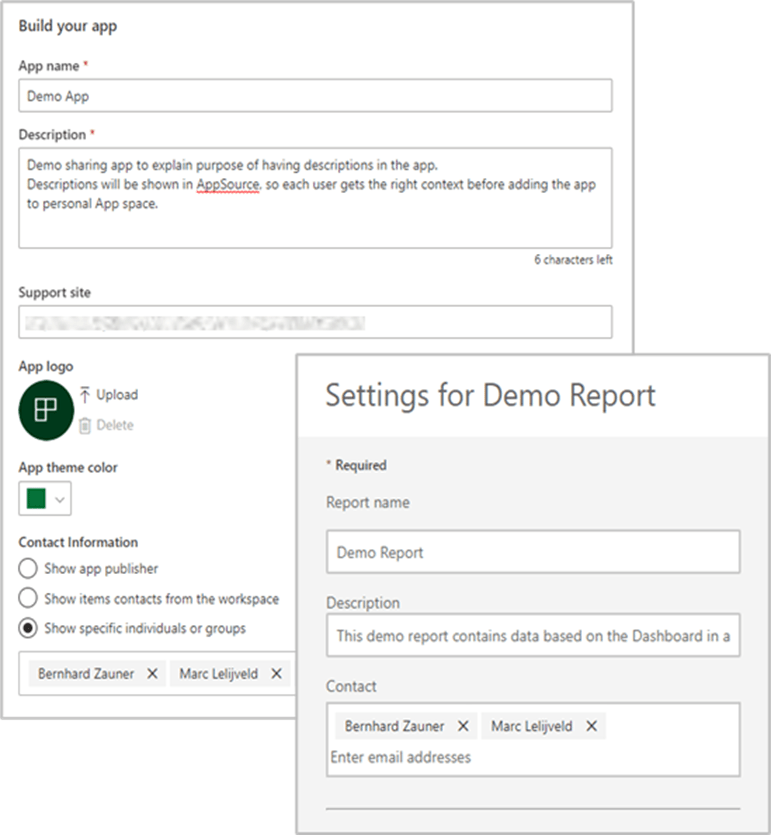Click the green theme color swatch
Screen dimensions: 771x835
(x=38, y=498)
